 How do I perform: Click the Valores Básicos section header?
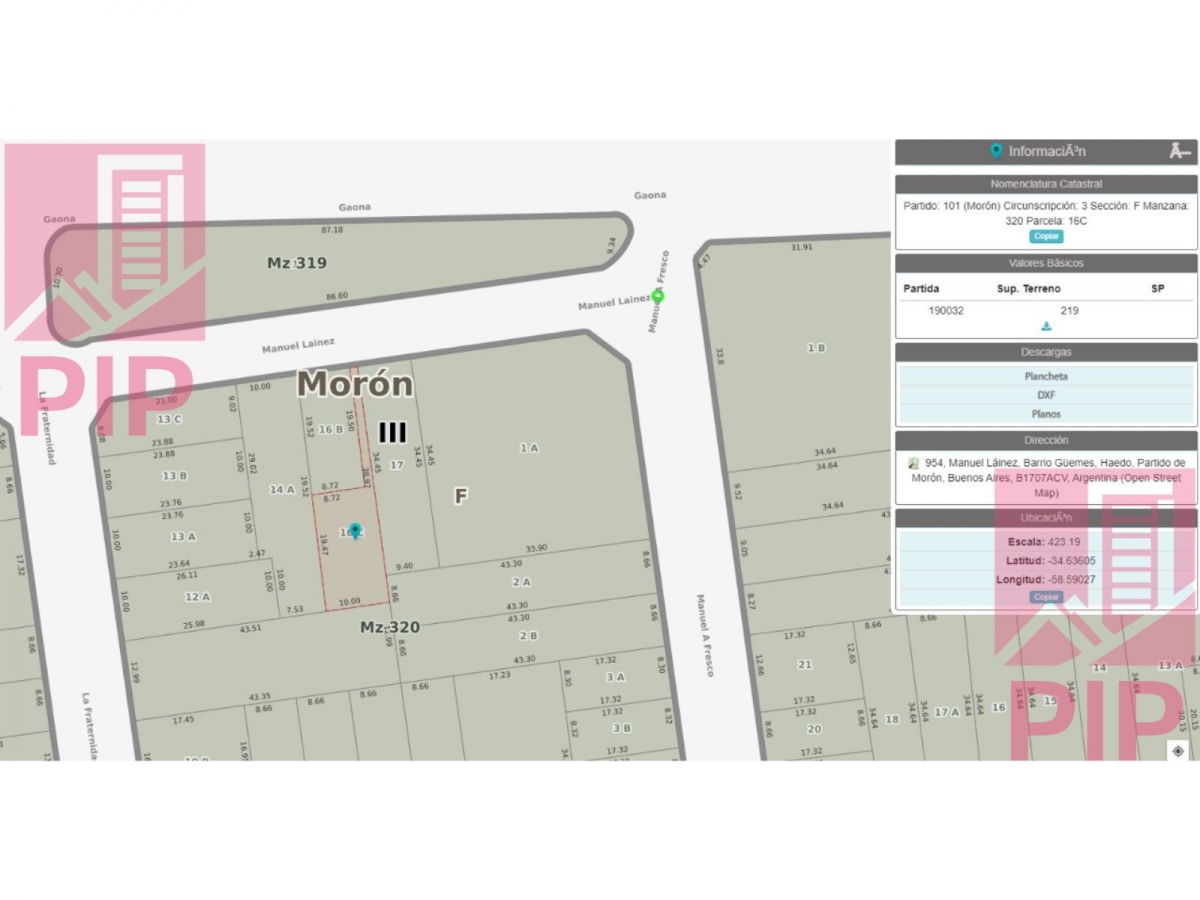[x=1046, y=263]
